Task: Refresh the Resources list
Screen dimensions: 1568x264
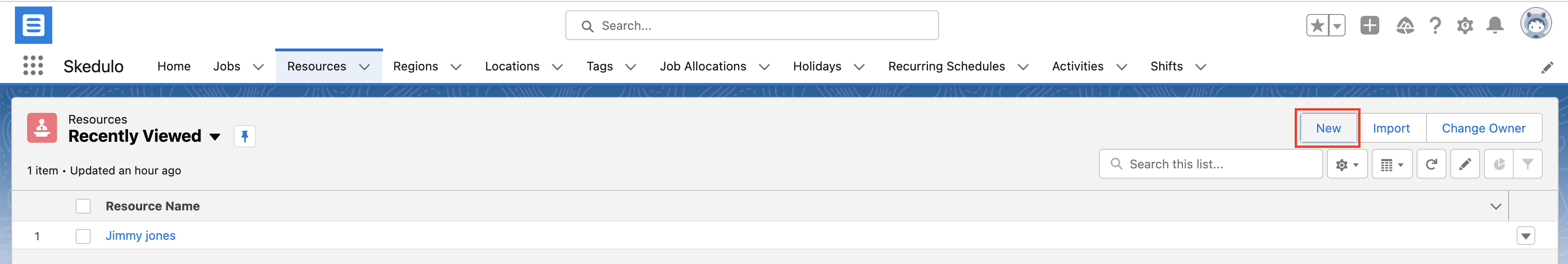Action: [x=1431, y=164]
